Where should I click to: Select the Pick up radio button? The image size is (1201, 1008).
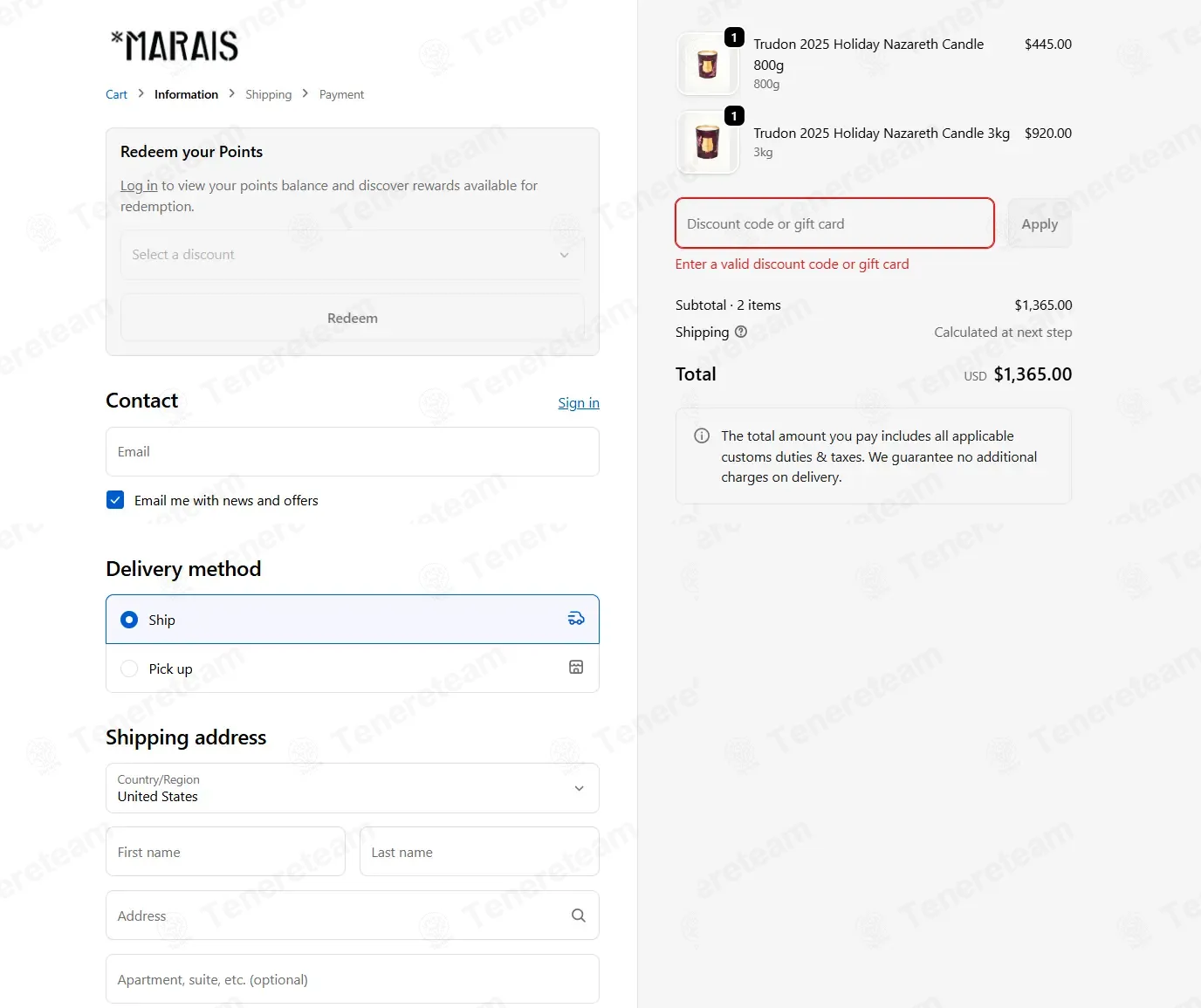point(129,669)
